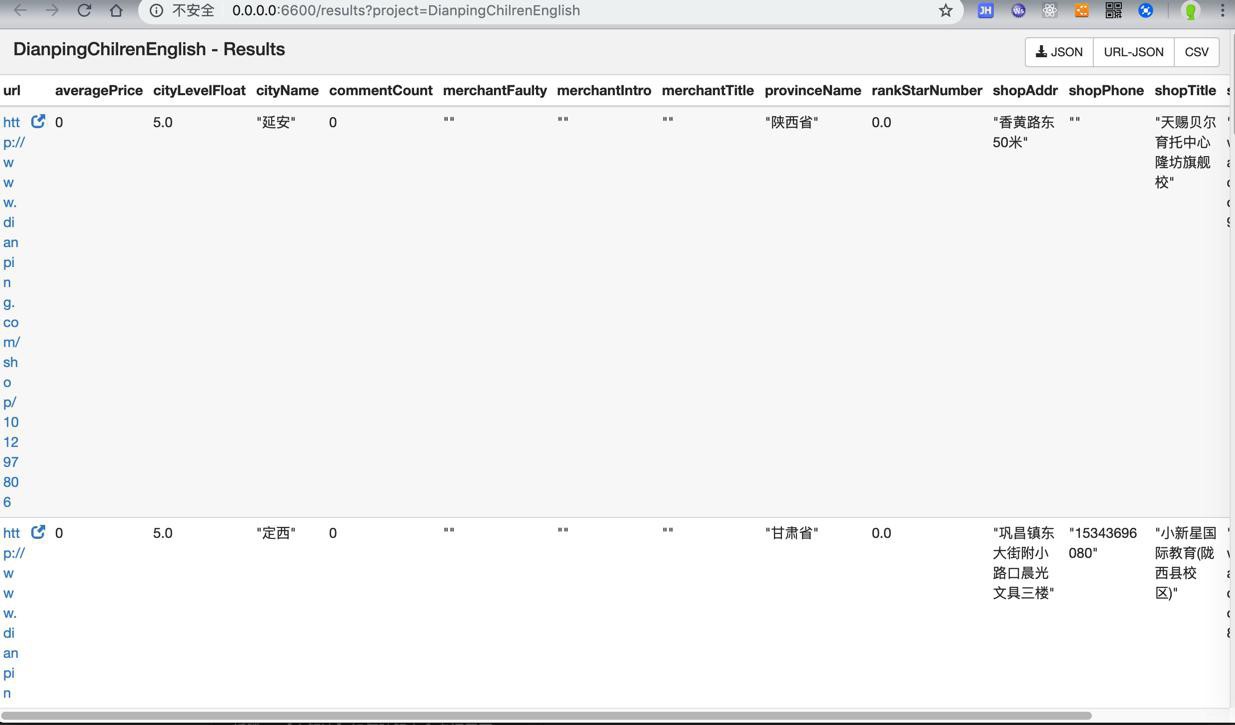Open external link icon for 定西 row
This screenshot has width=1235, height=725.
pyautogui.click(x=38, y=532)
